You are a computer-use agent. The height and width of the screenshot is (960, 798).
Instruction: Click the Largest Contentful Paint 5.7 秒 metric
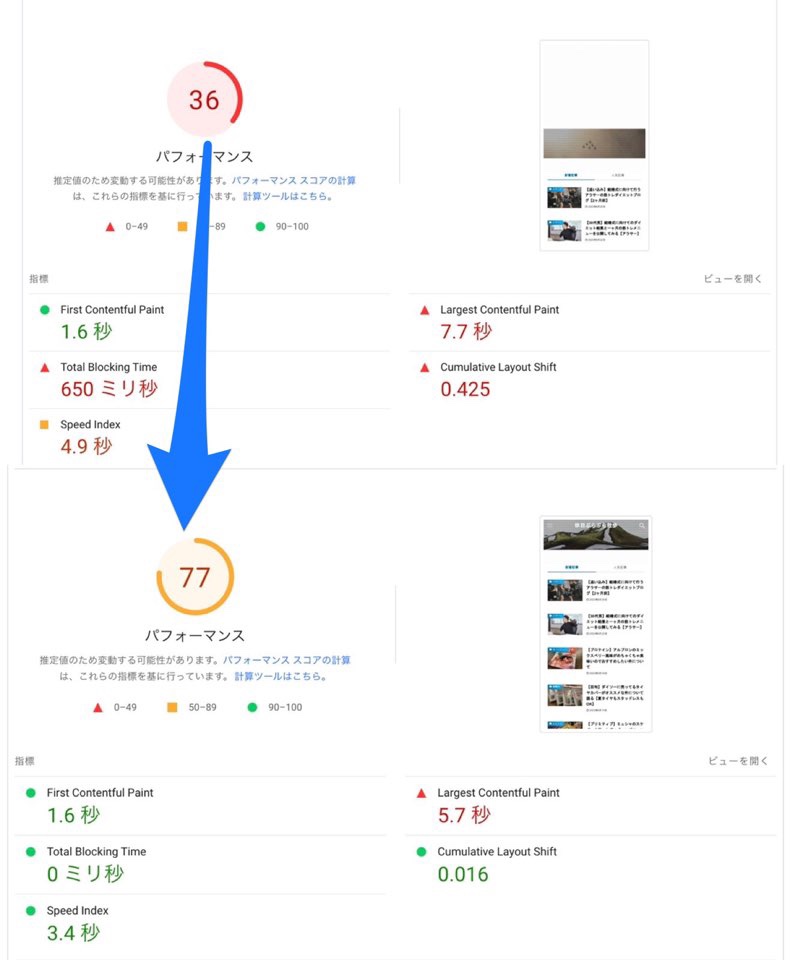[x=590, y=806]
